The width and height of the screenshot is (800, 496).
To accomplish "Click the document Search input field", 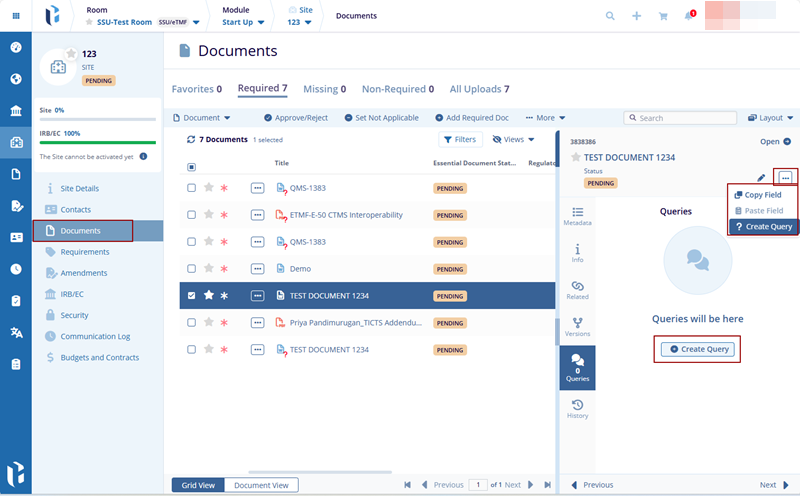I will pos(680,118).
